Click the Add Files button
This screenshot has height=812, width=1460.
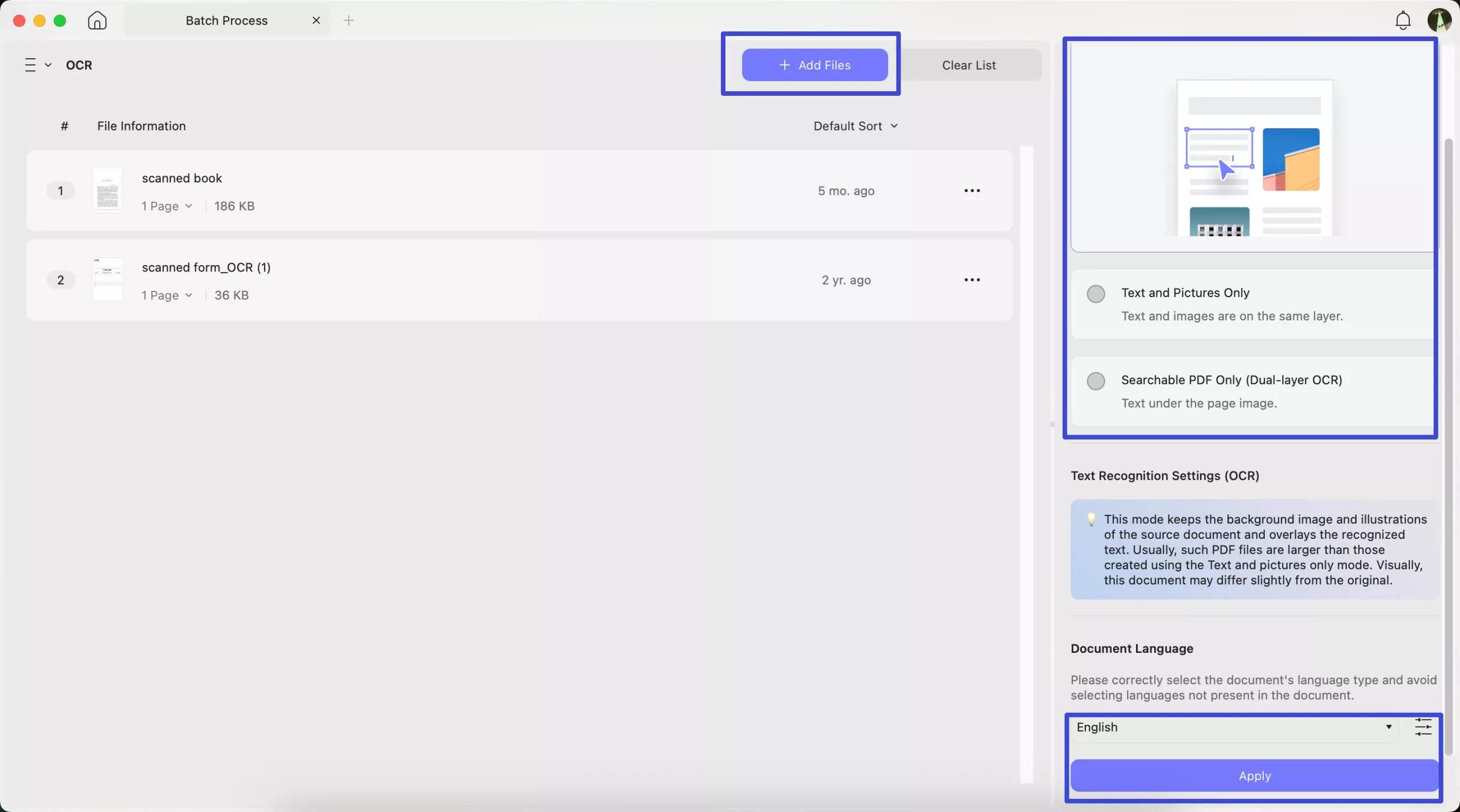point(814,64)
